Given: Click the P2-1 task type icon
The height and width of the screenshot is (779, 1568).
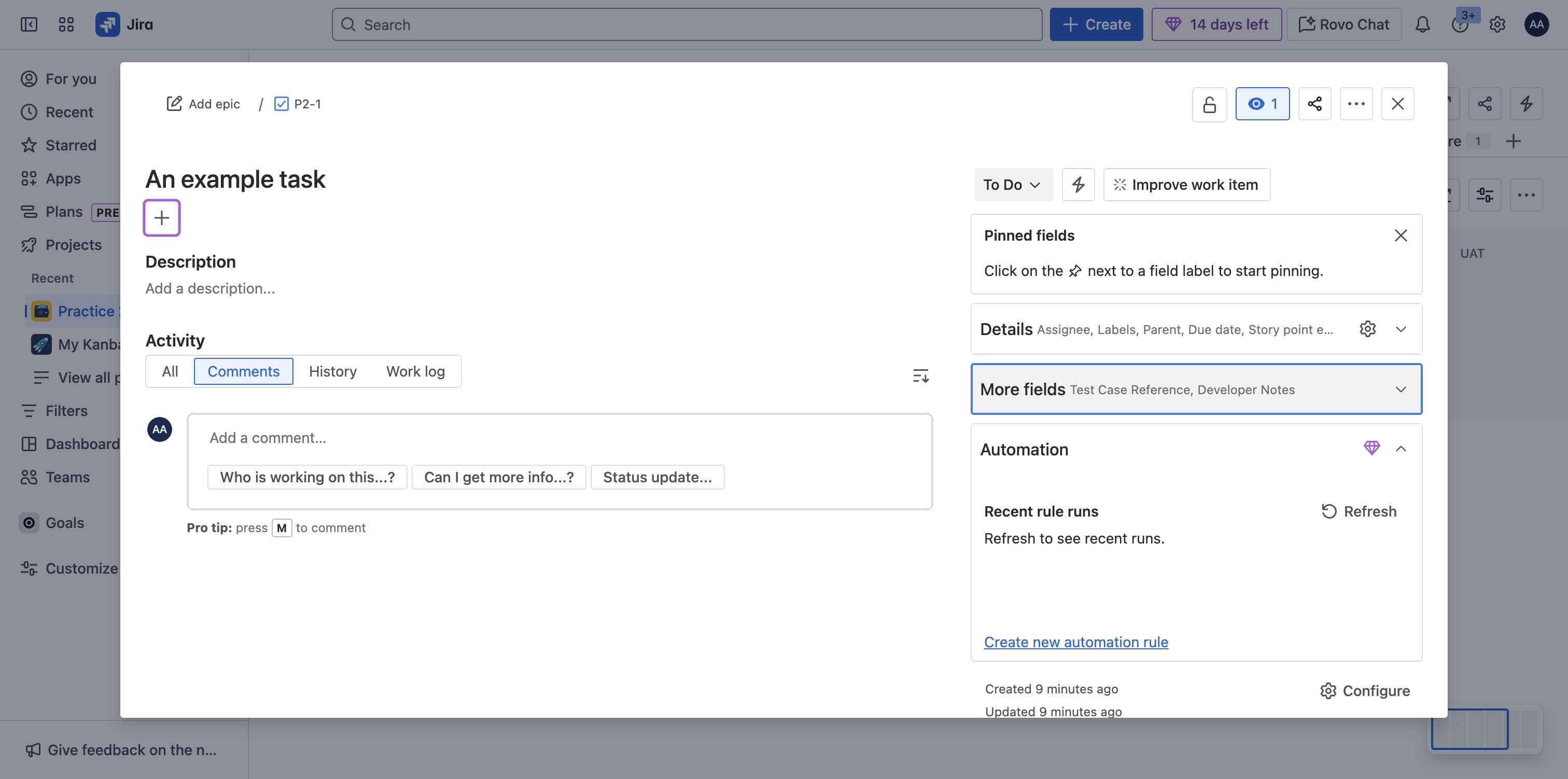Looking at the screenshot, I should tap(281, 104).
